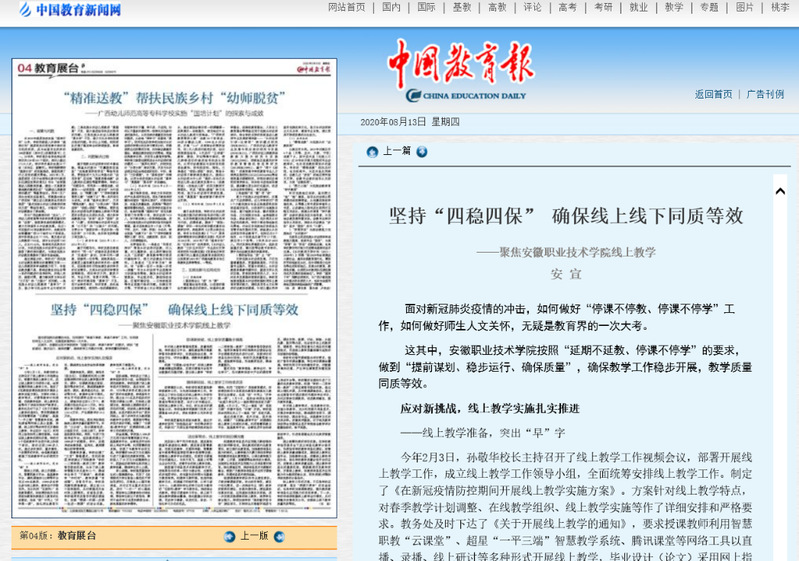This screenshot has height=561, width=799.
Task: Click the round arrow icon following 上一篇
Action: (422, 152)
